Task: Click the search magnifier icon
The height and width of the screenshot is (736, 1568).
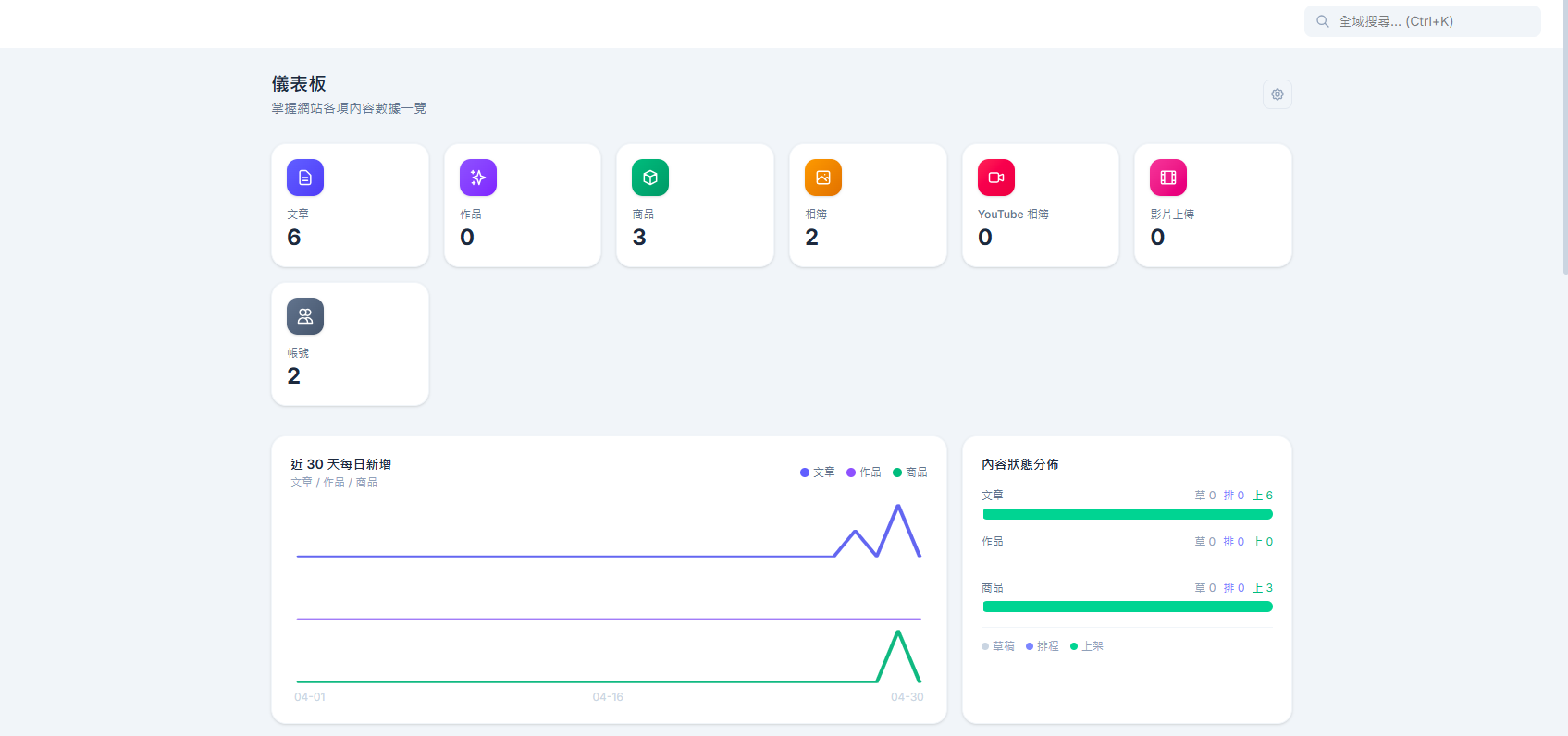Action: coord(1323,21)
